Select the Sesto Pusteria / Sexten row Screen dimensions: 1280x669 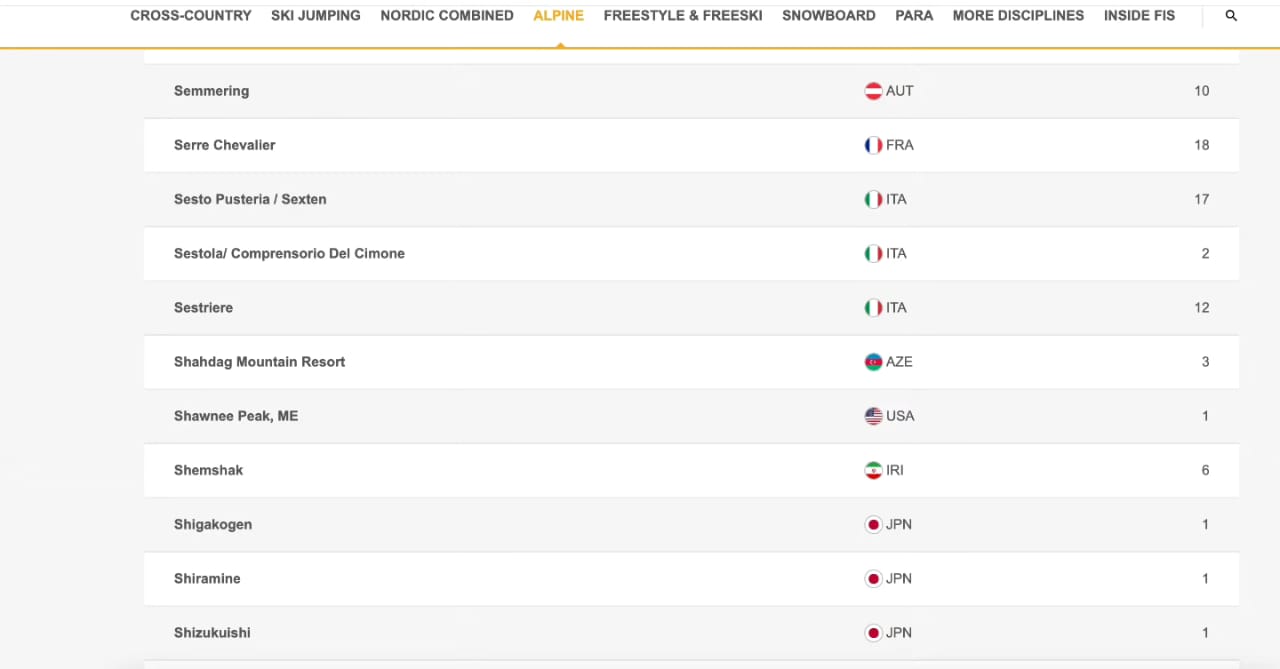pyautogui.click(x=250, y=199)
